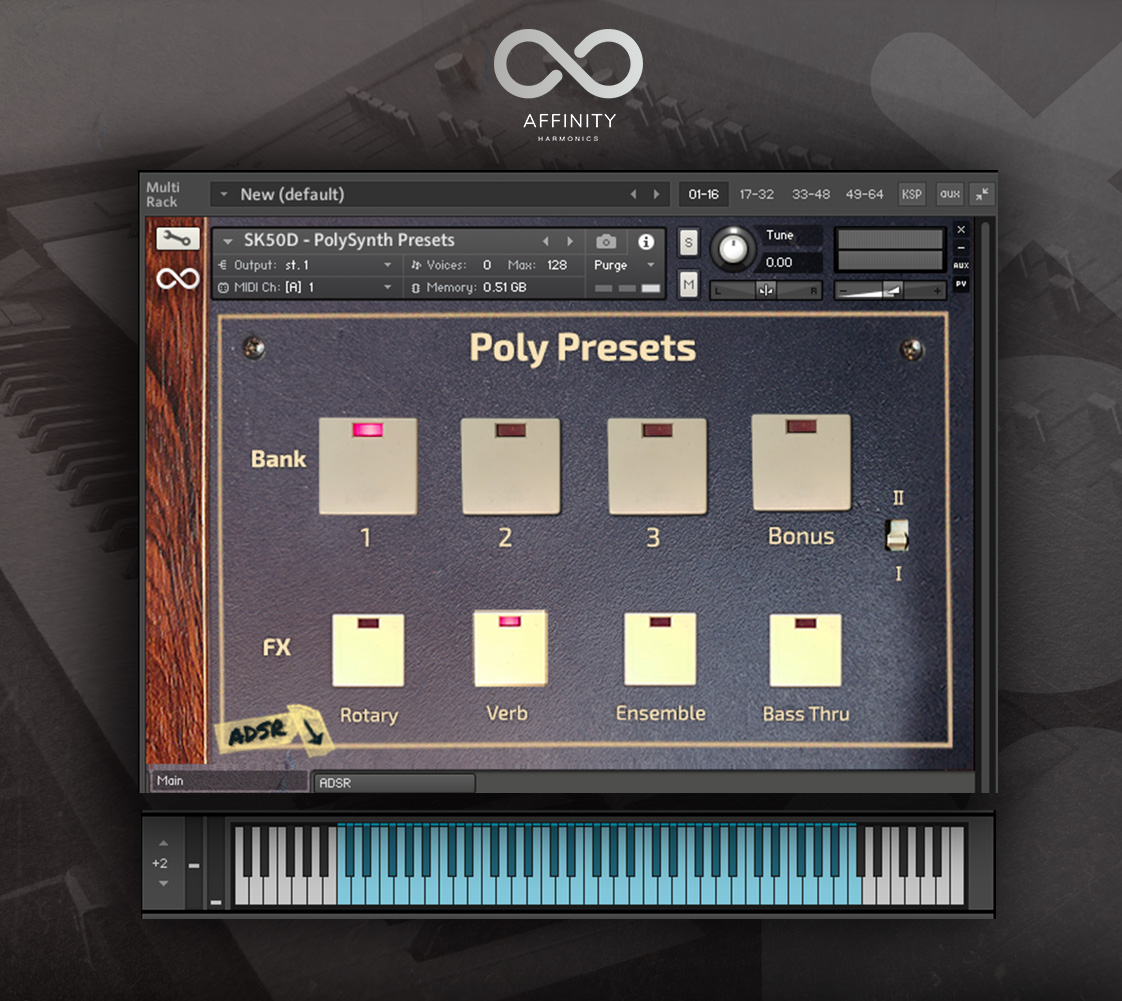Click the pan center marker
The image size is (1122, 1001).
tap(766, 290)
